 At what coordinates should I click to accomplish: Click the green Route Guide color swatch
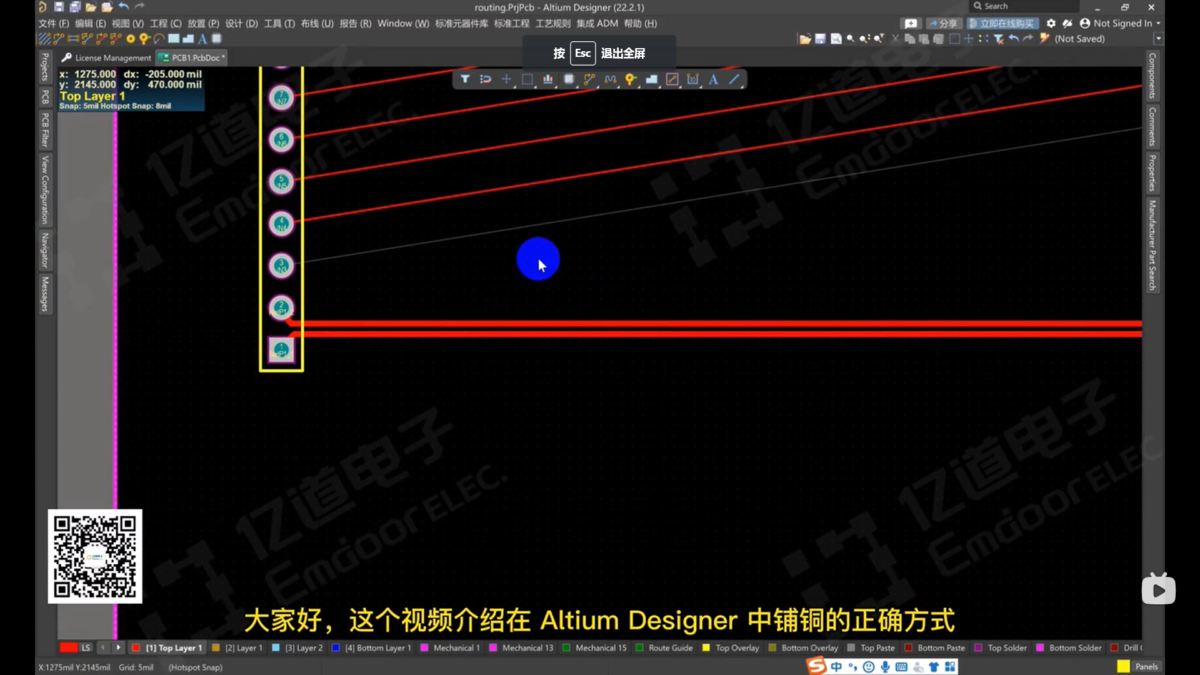[x=639, y=648]
